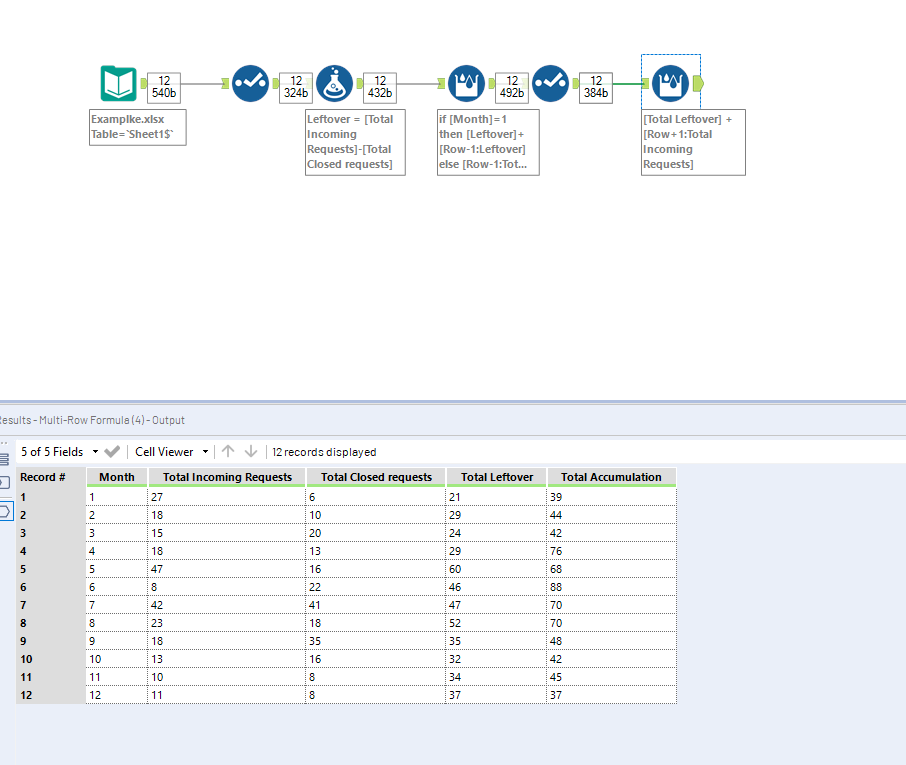Select the Total Incoming Requests column header
The height and width of the screenshot is (765, 906).
point(227,477)
